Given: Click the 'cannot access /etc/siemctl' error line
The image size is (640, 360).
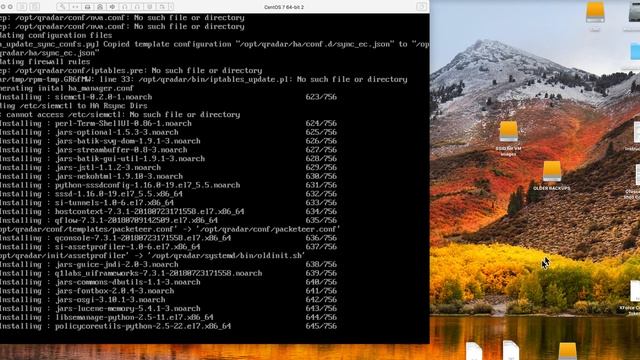Looking at the screenshot, I should point(120,115).
